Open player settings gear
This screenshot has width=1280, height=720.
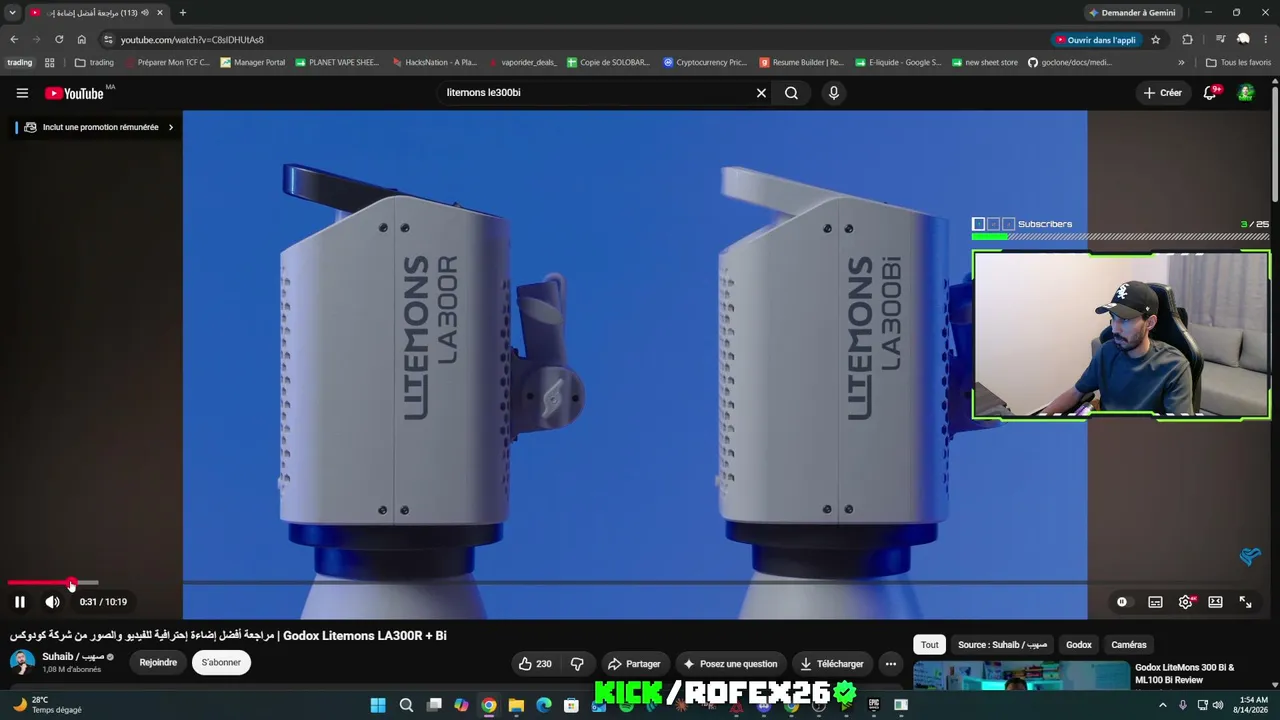1186,602
